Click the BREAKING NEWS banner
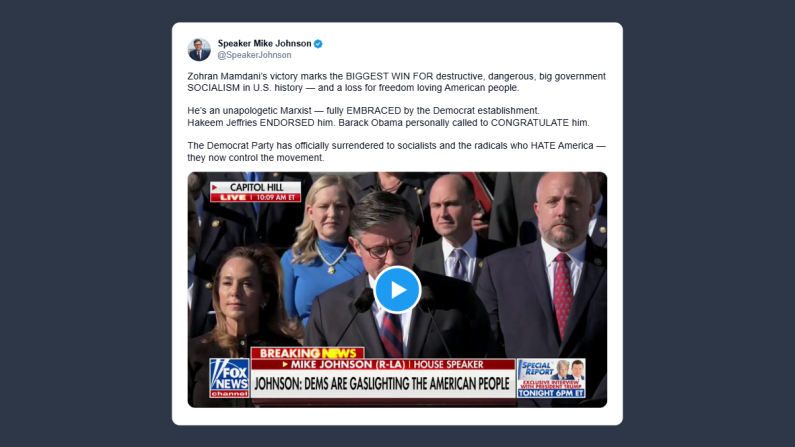Viewport: 795px width, 447px height. pos(308,353)
